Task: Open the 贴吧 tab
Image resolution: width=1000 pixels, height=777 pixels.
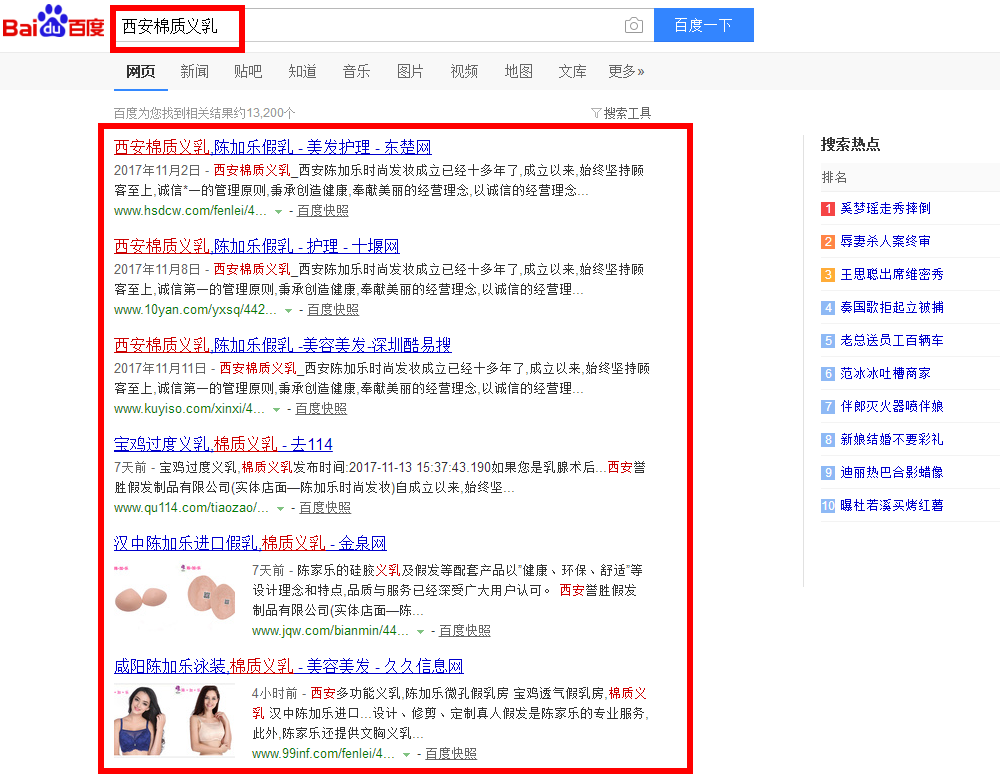Action: coord(248,71)
